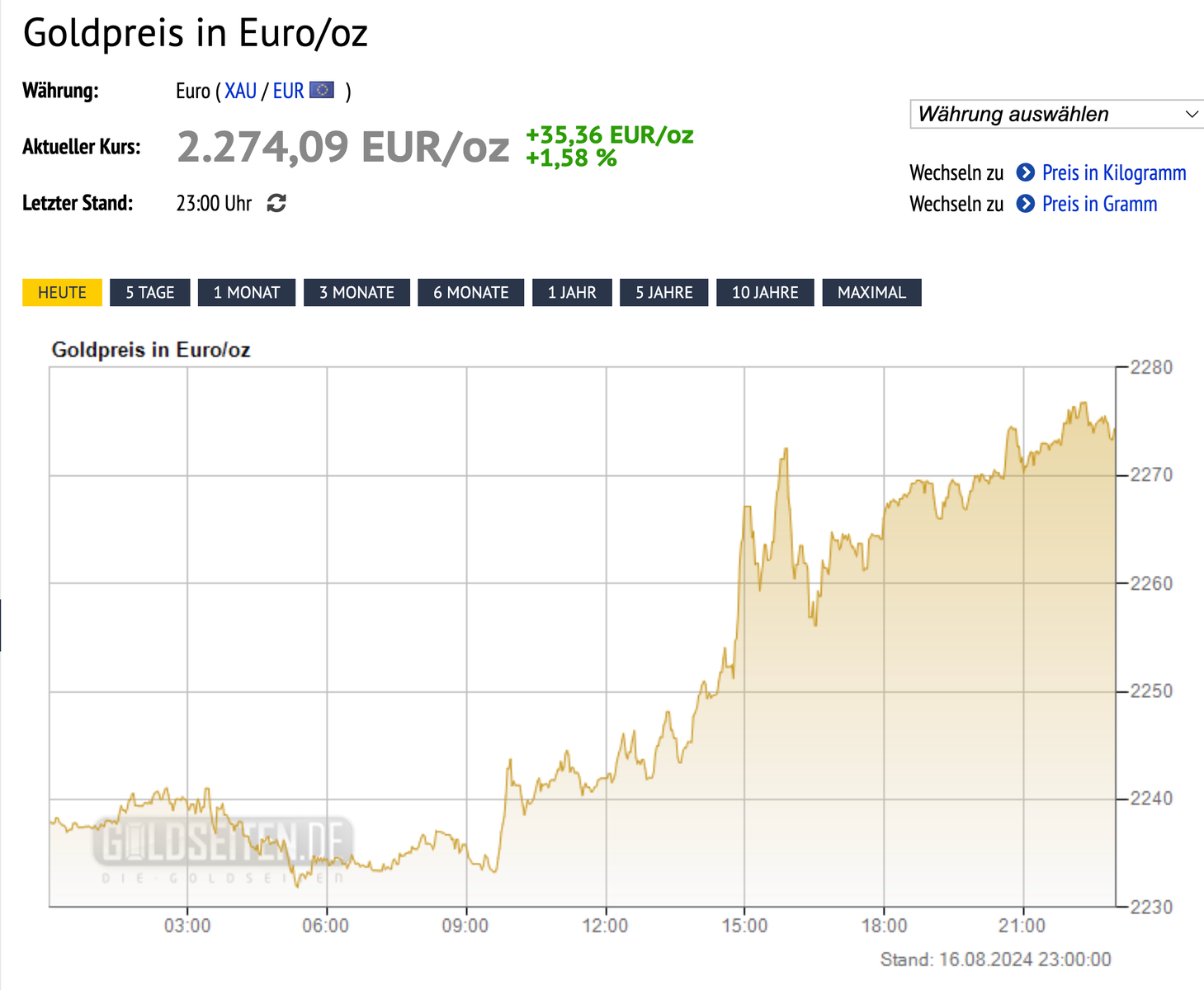Switch to 6 MONATE chart
Screen dimensions: 1204x990
click(x=471, y=293)
